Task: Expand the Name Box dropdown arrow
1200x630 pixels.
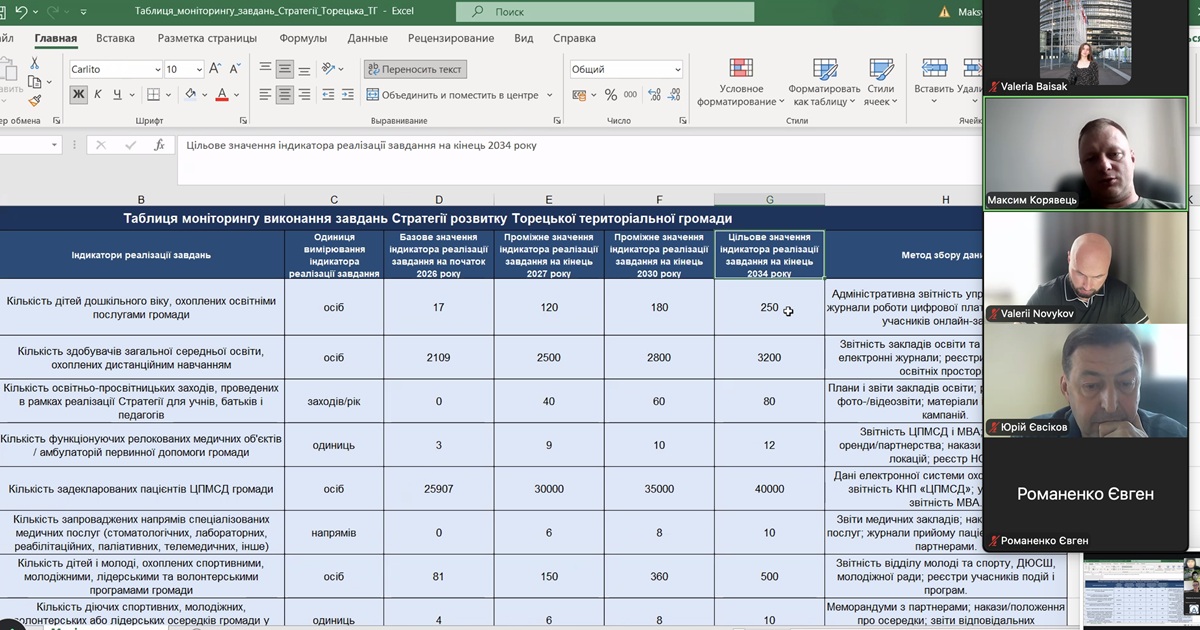Action: pyautogui.click(x=55, y=145)
